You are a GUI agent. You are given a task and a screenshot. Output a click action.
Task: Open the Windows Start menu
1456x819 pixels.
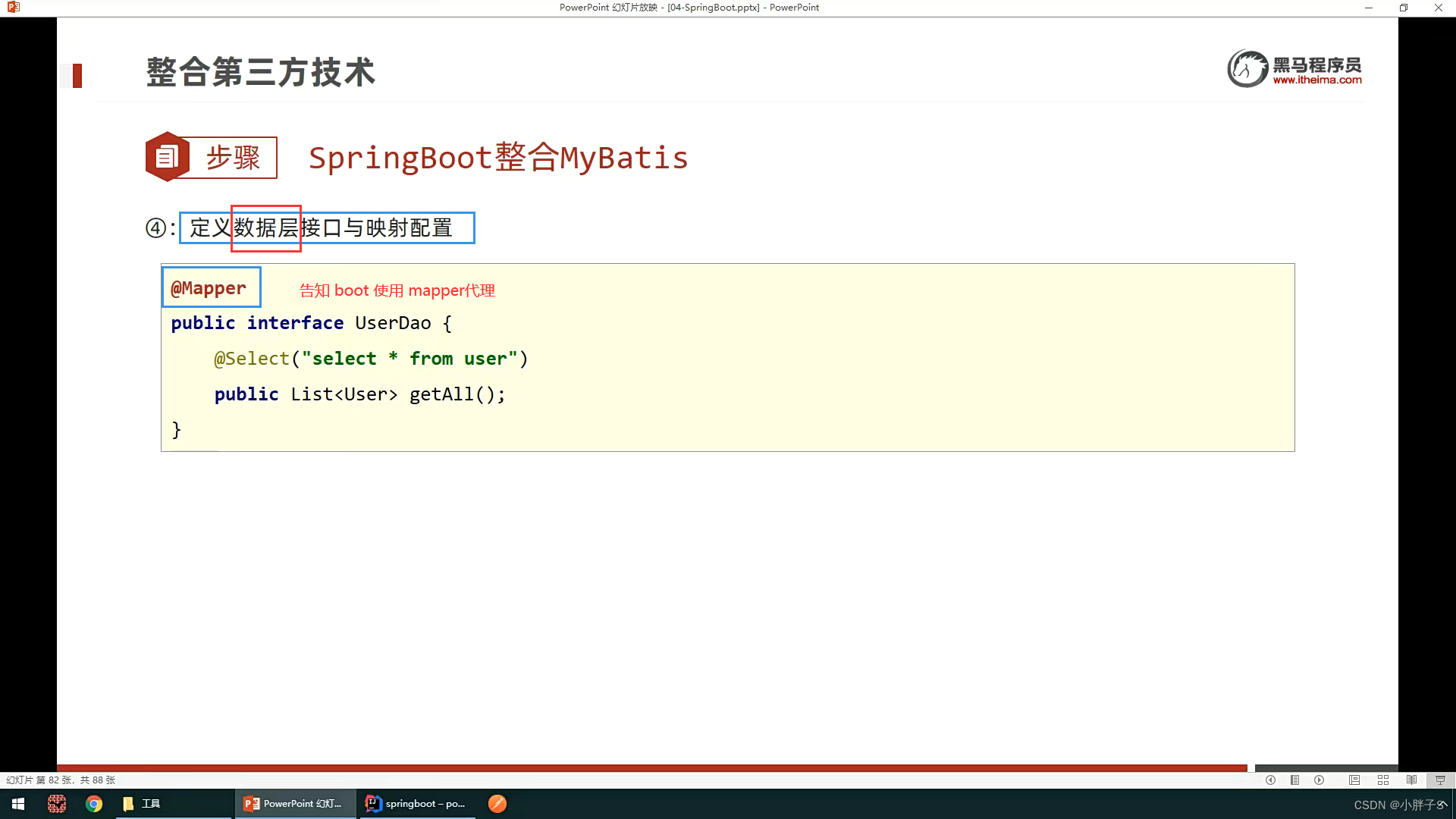18,804
